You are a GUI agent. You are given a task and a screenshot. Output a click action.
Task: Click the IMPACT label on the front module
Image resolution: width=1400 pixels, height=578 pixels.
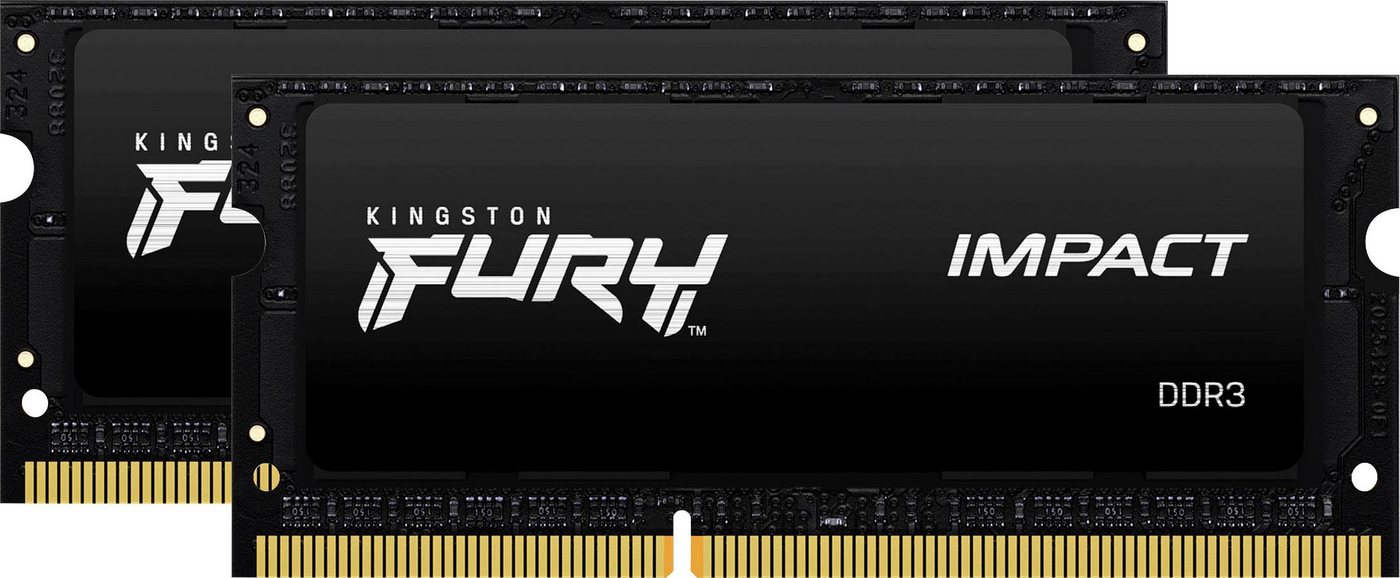tap(1097, 255)
